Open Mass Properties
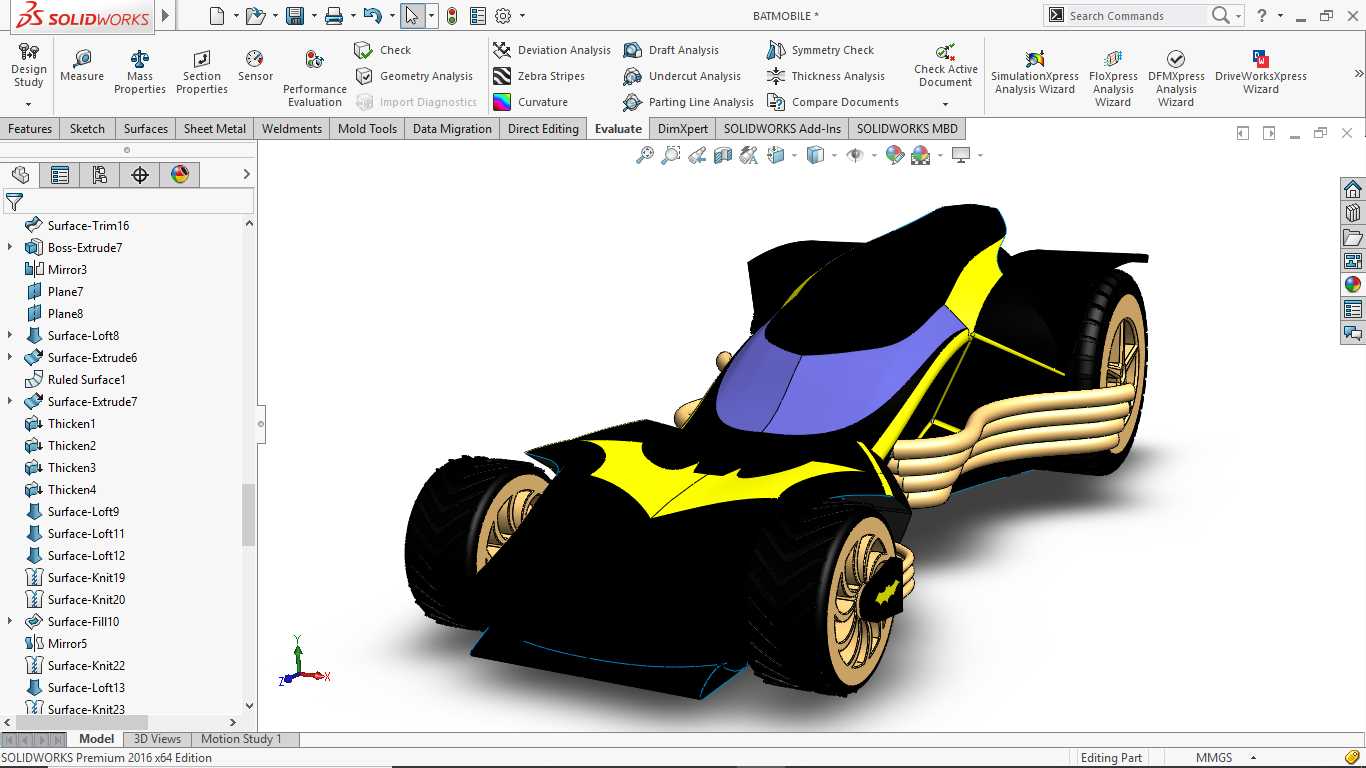 [x=140, y=73]
